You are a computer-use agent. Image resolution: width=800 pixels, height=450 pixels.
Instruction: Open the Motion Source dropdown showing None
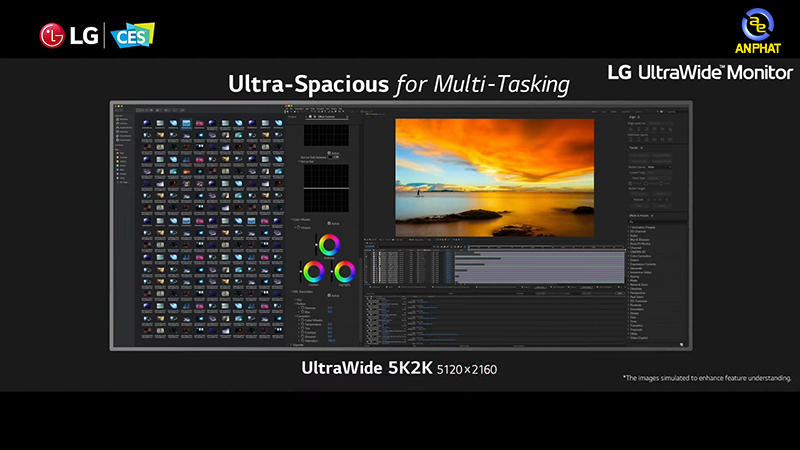(x=659, y=167)
